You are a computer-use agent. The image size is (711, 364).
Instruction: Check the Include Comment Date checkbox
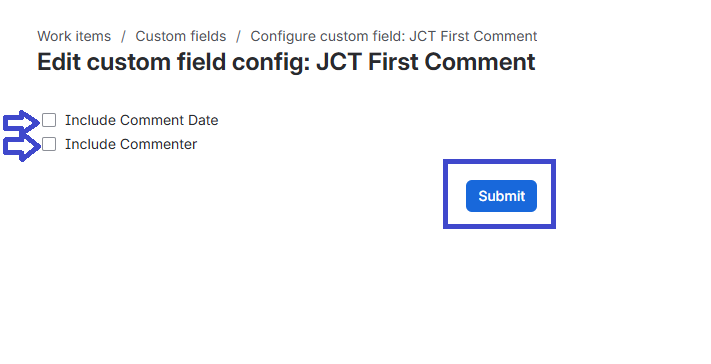pyautogui.click(x=49, y=120)
